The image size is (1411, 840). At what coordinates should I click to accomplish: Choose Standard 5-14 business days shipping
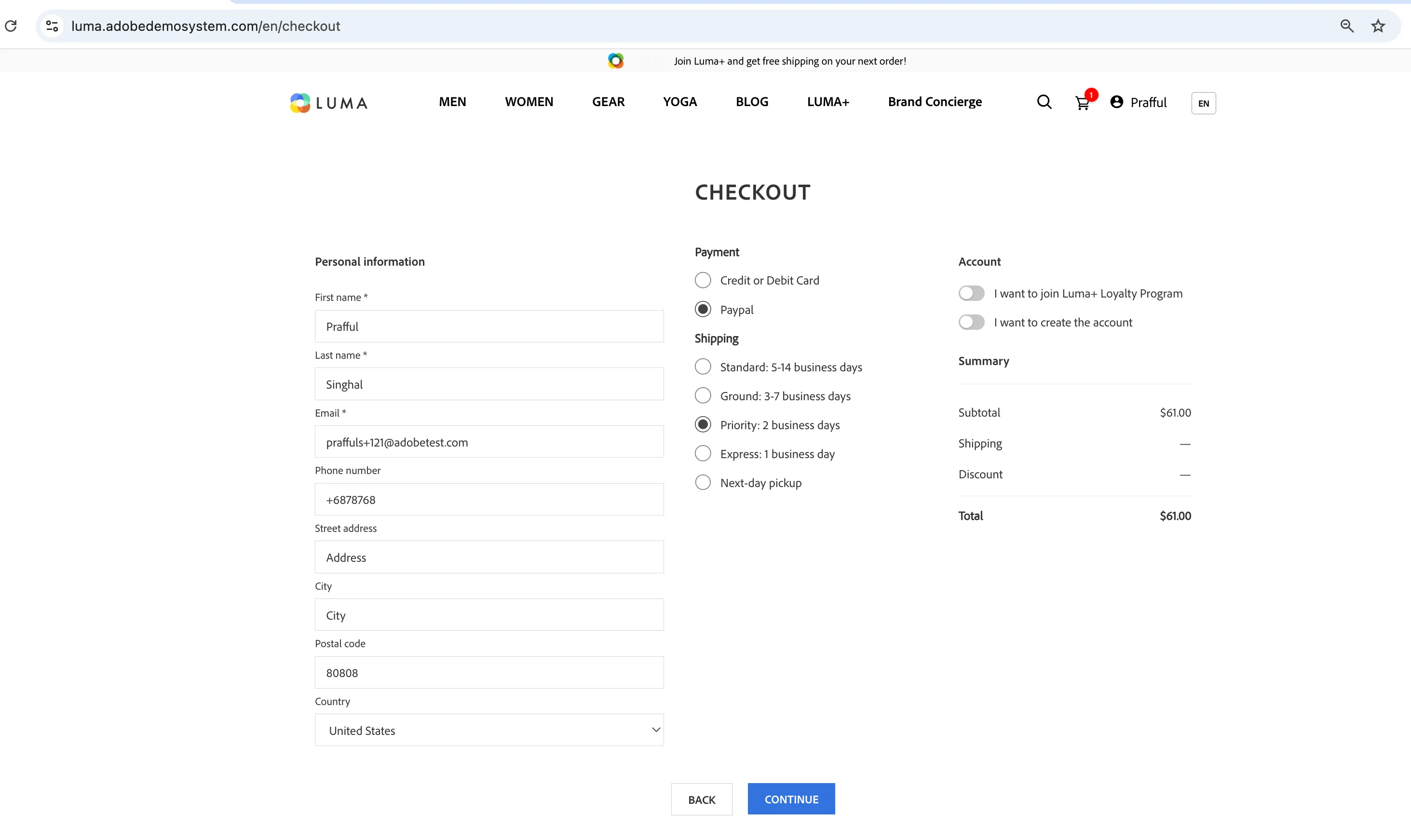click(703, 367)
